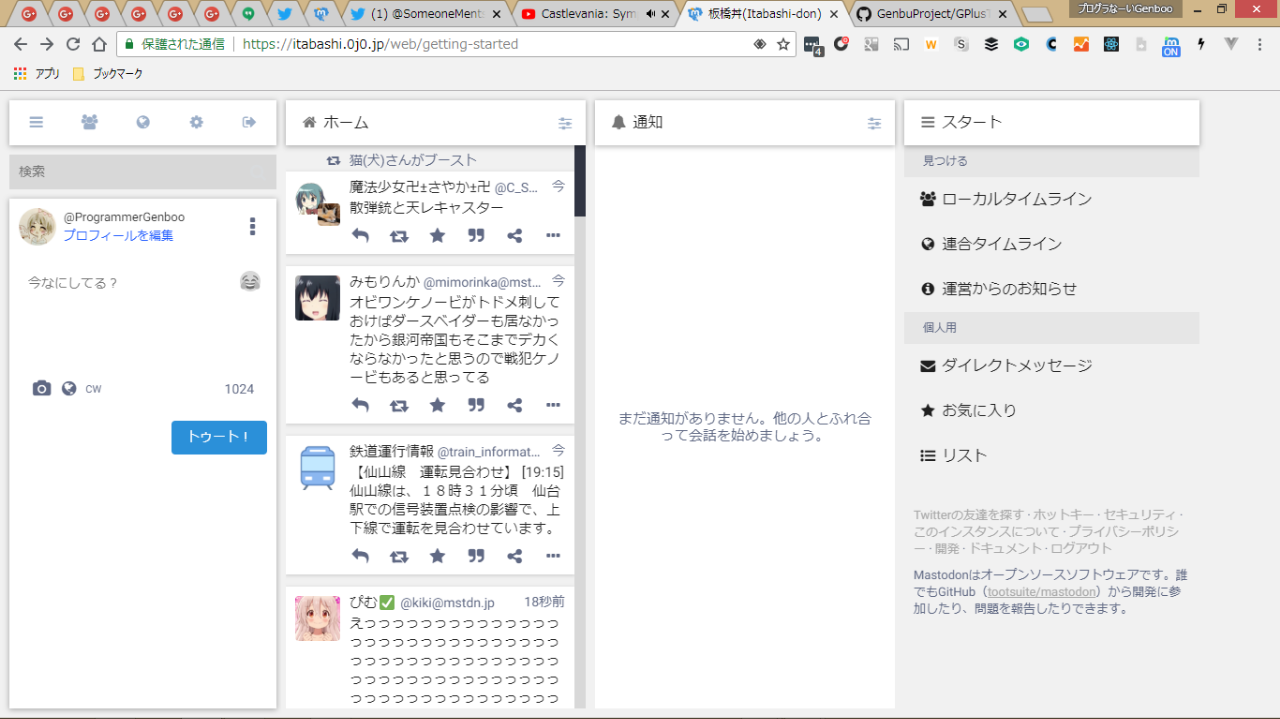Favourite the みもりんか post with the star
The height and width of the screenshot is (719, 1280).
click(437, 405)
